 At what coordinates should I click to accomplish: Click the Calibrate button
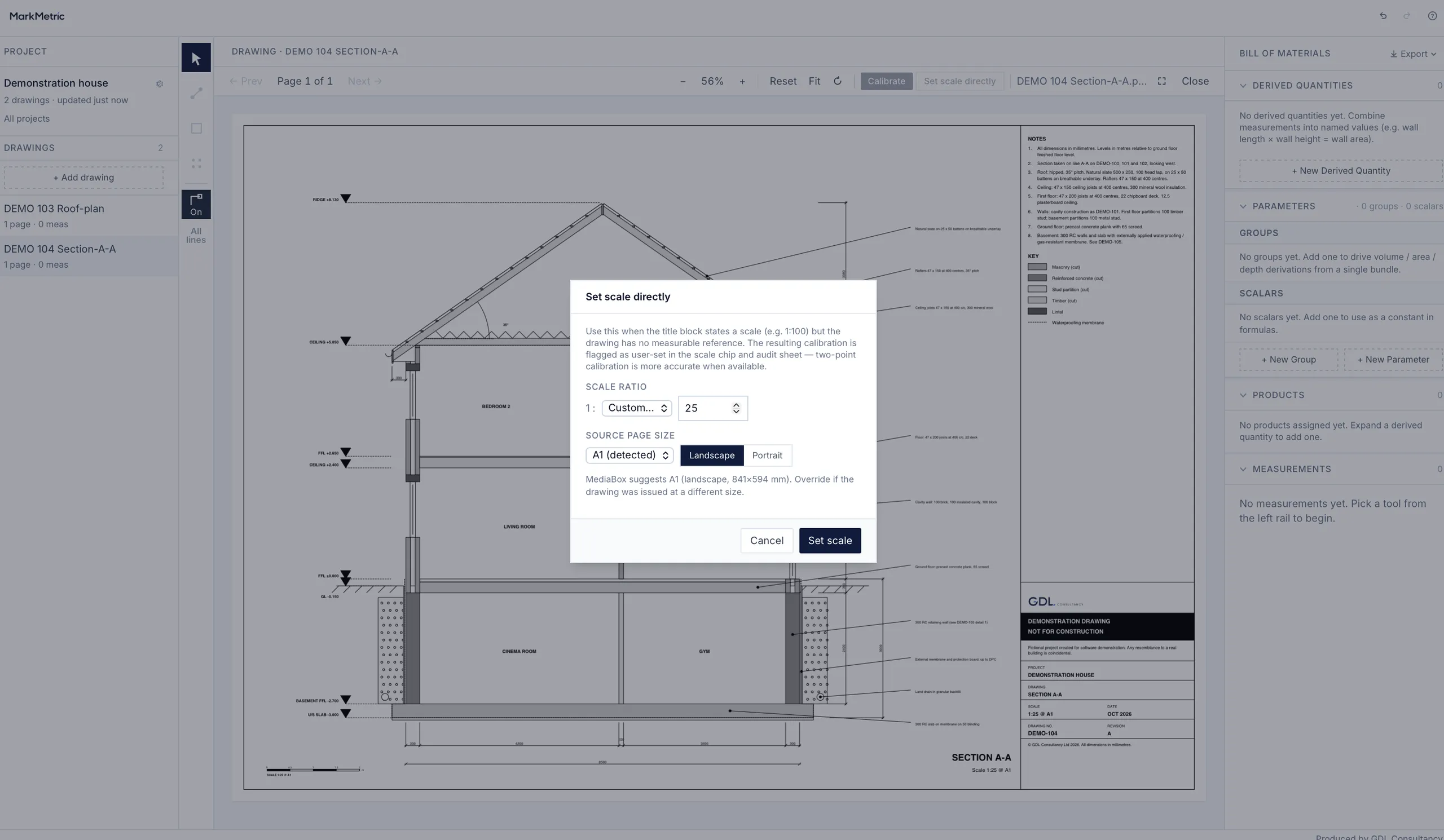click(886, 81)
